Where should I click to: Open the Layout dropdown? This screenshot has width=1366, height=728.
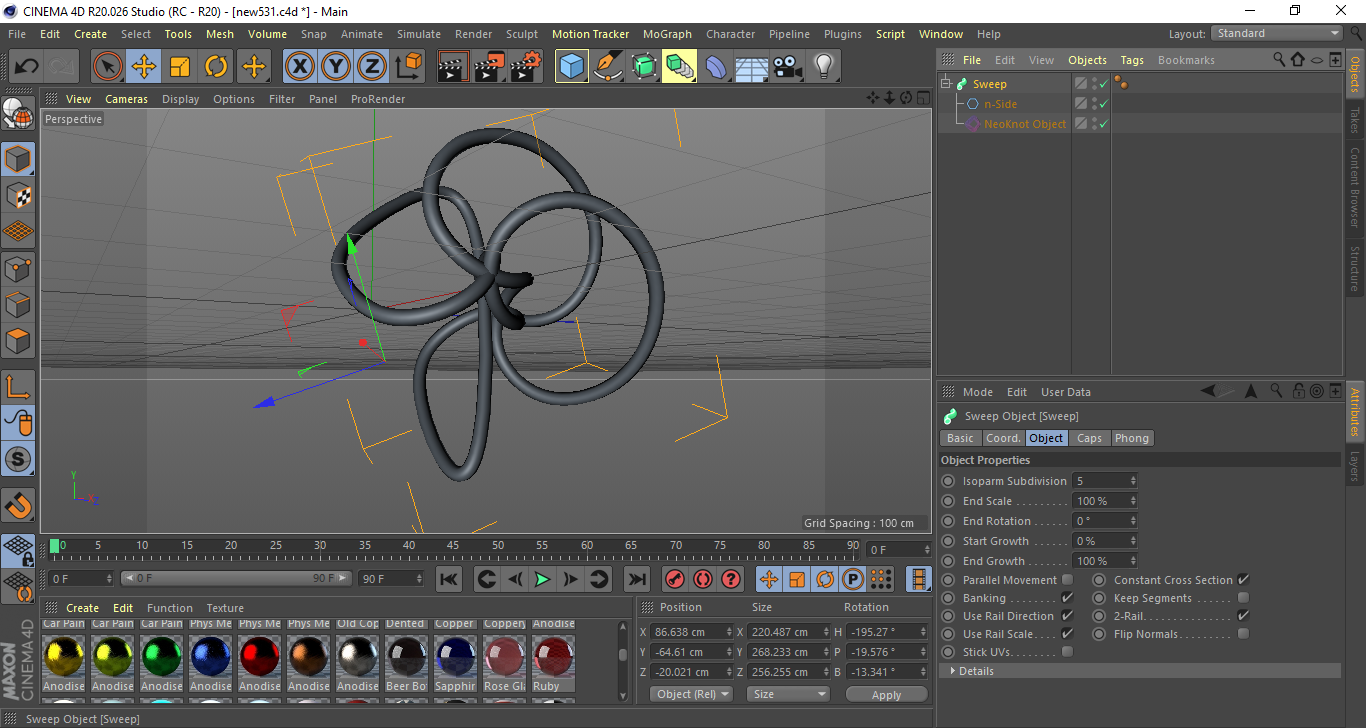tap(1276, 33)
